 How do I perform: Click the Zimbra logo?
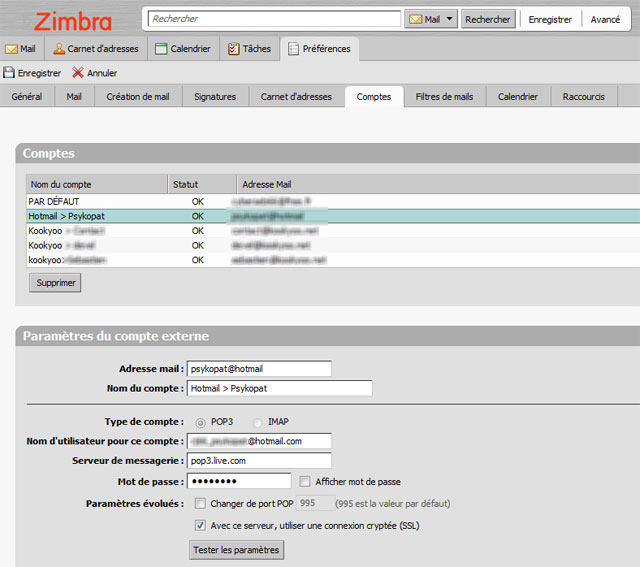point(73,21)
